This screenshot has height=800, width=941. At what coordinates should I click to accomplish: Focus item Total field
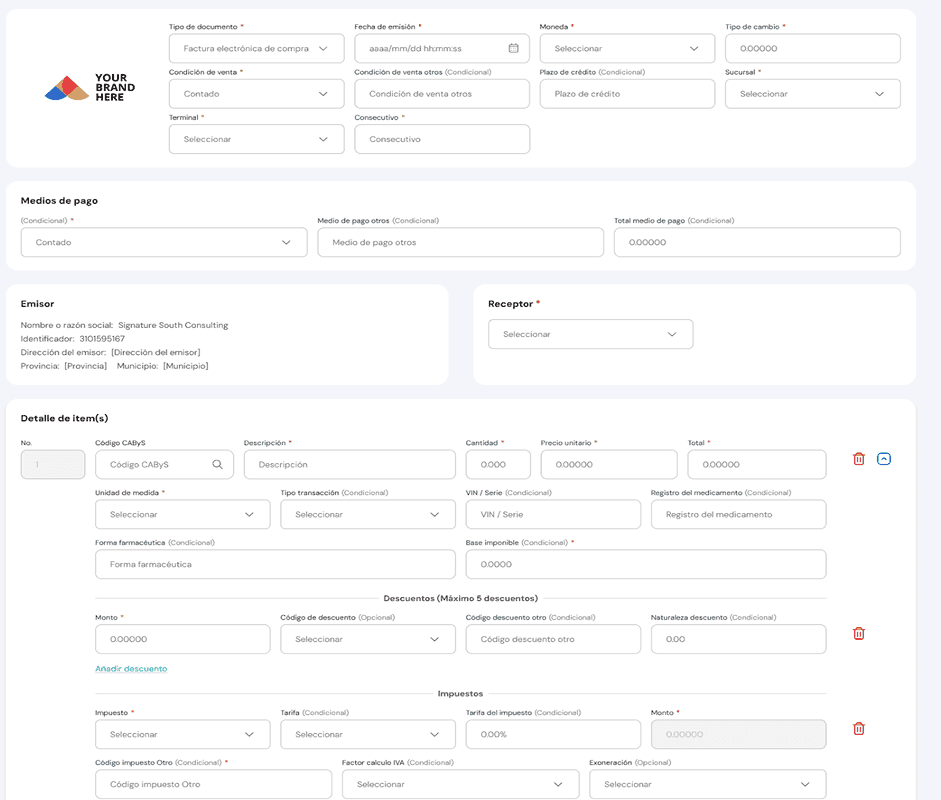(757, 465)
